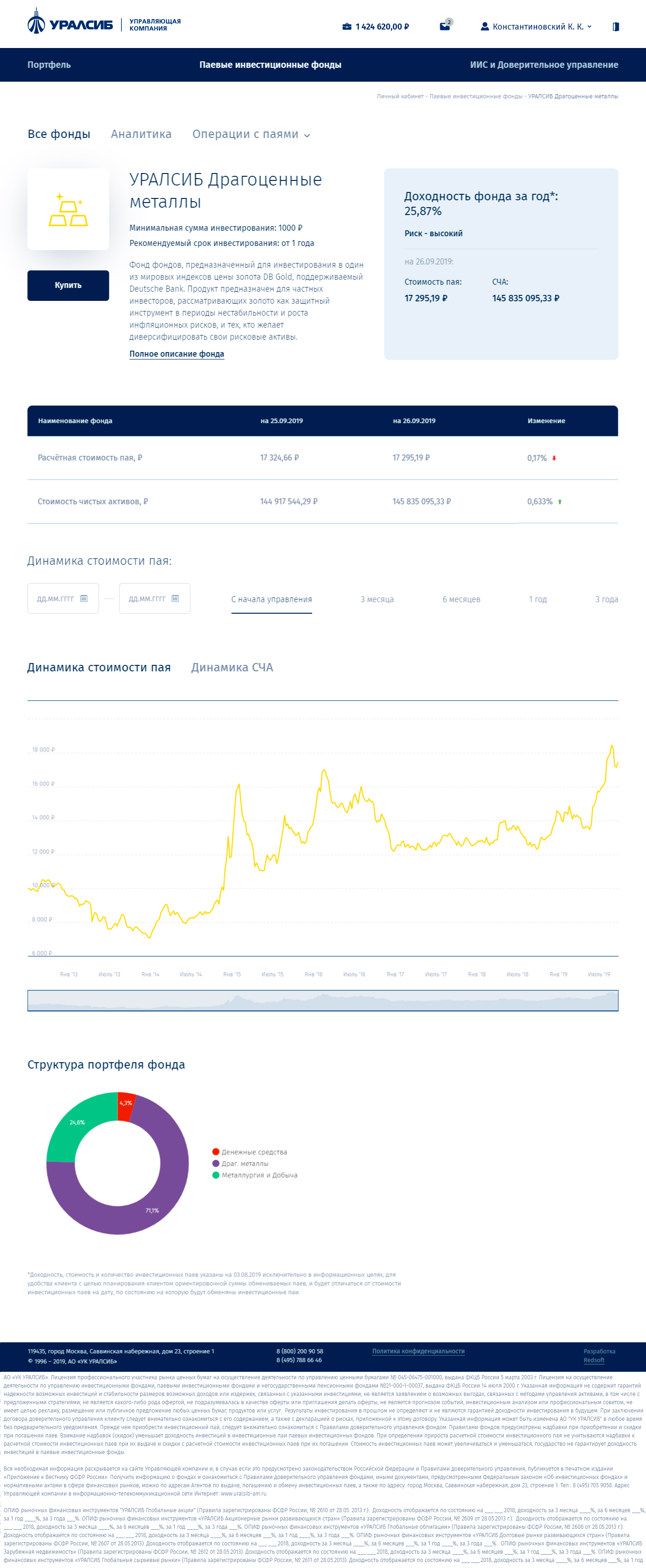Click the gold bars fund icon
This screenshot has width=646, height=1568.
pos(68,209)
